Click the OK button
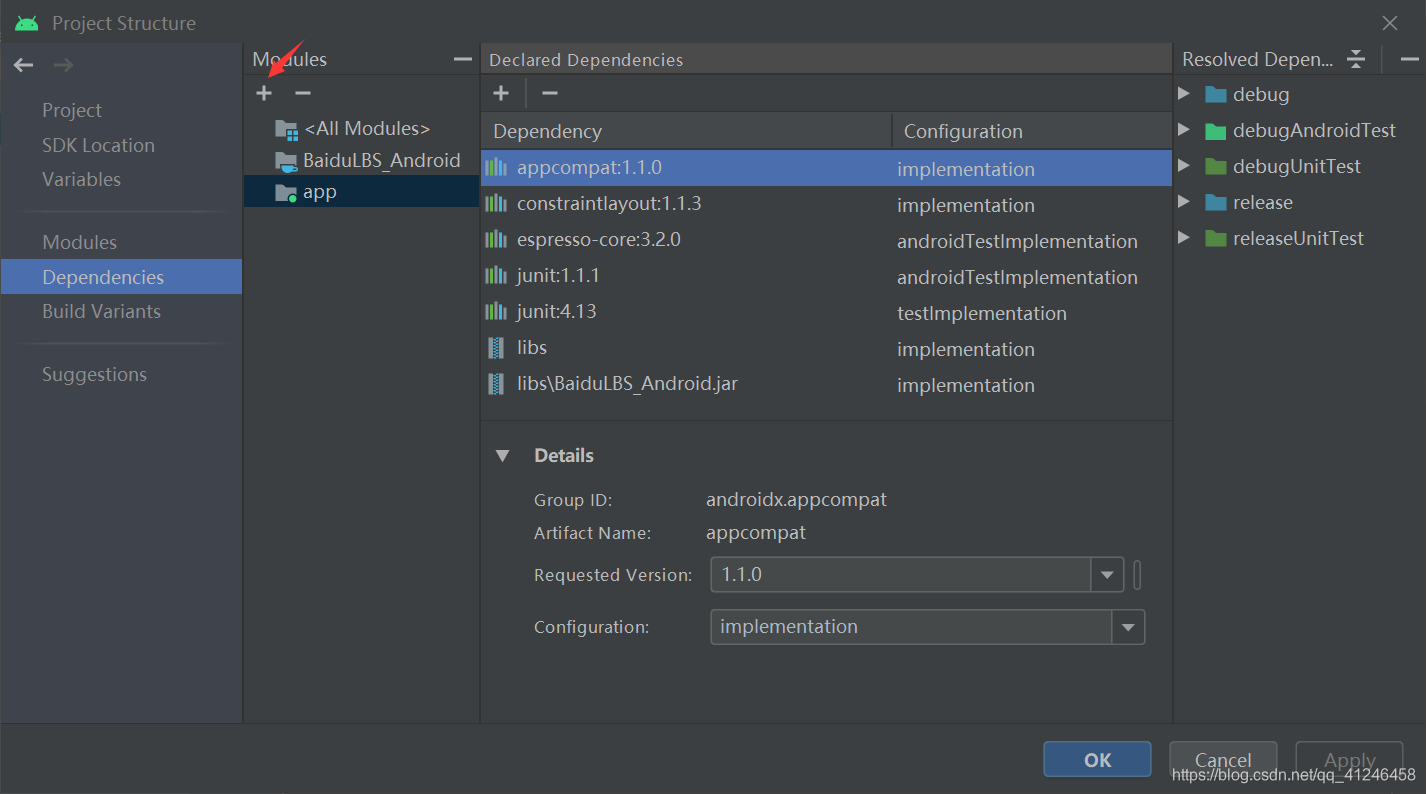Viewport: 1426px width, 794px height. tap(1097, 759)
